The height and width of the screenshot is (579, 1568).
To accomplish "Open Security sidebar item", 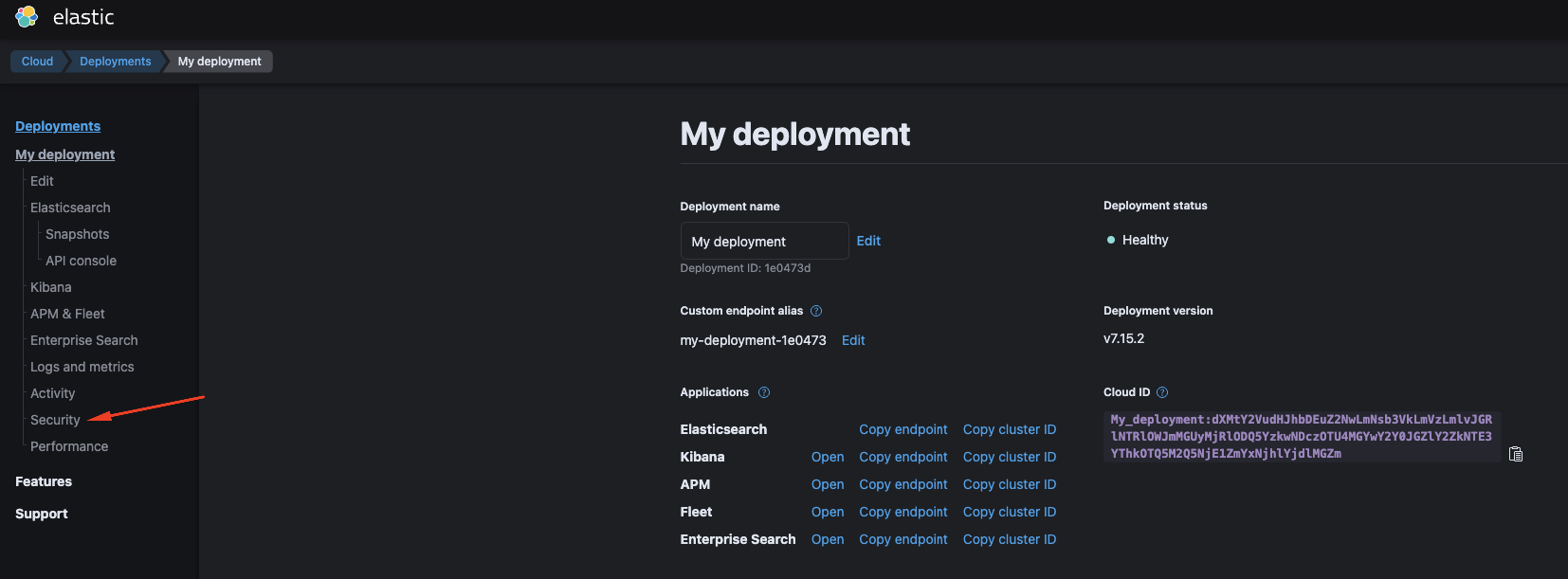I will (55, 420).
